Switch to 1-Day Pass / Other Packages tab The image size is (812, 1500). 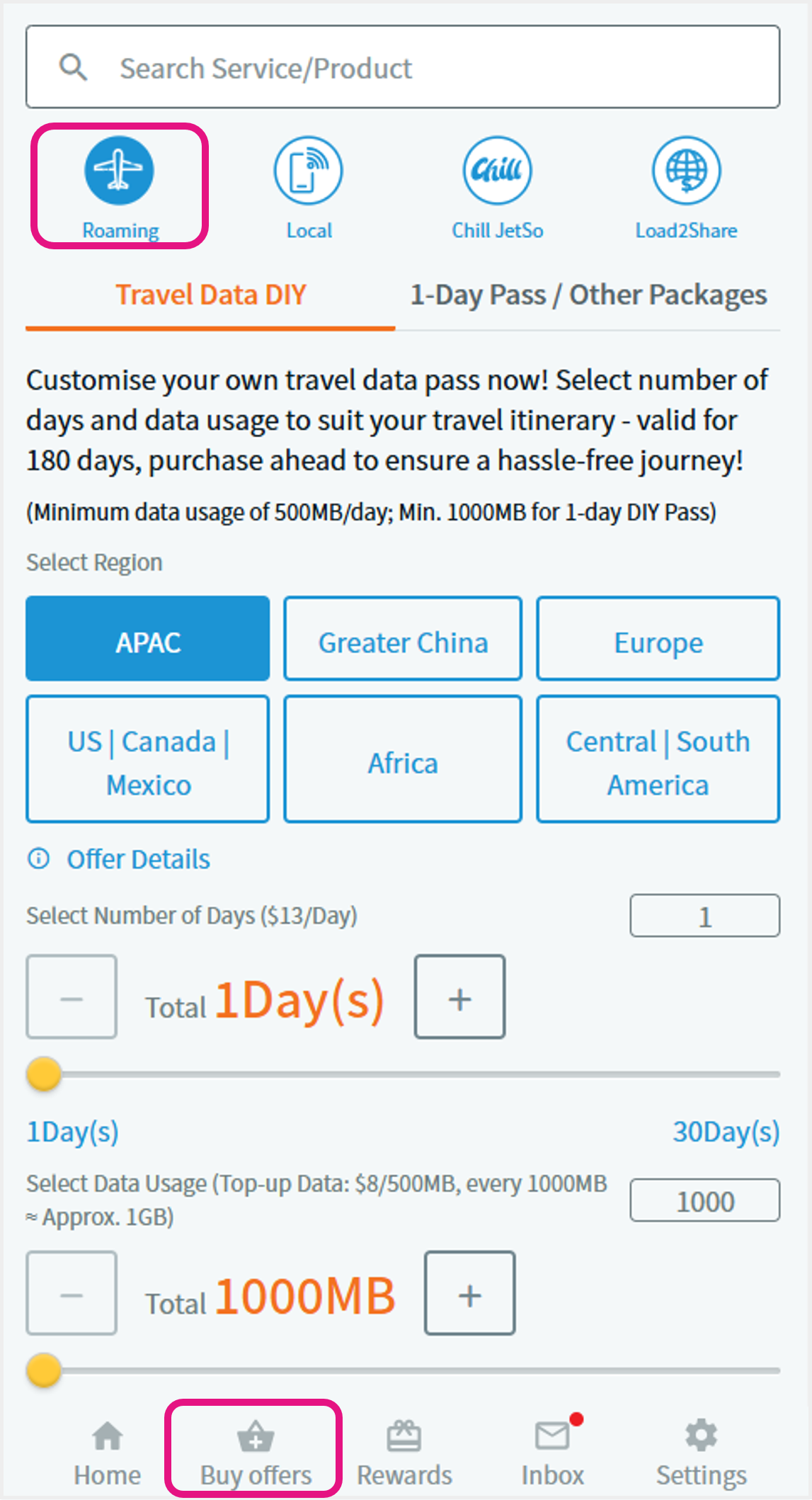[x=588, y=295]
